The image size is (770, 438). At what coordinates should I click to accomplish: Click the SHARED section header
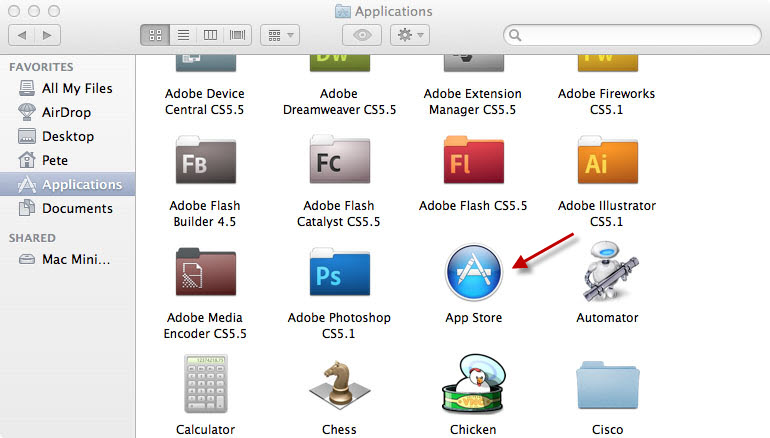(x=32, y=238)
